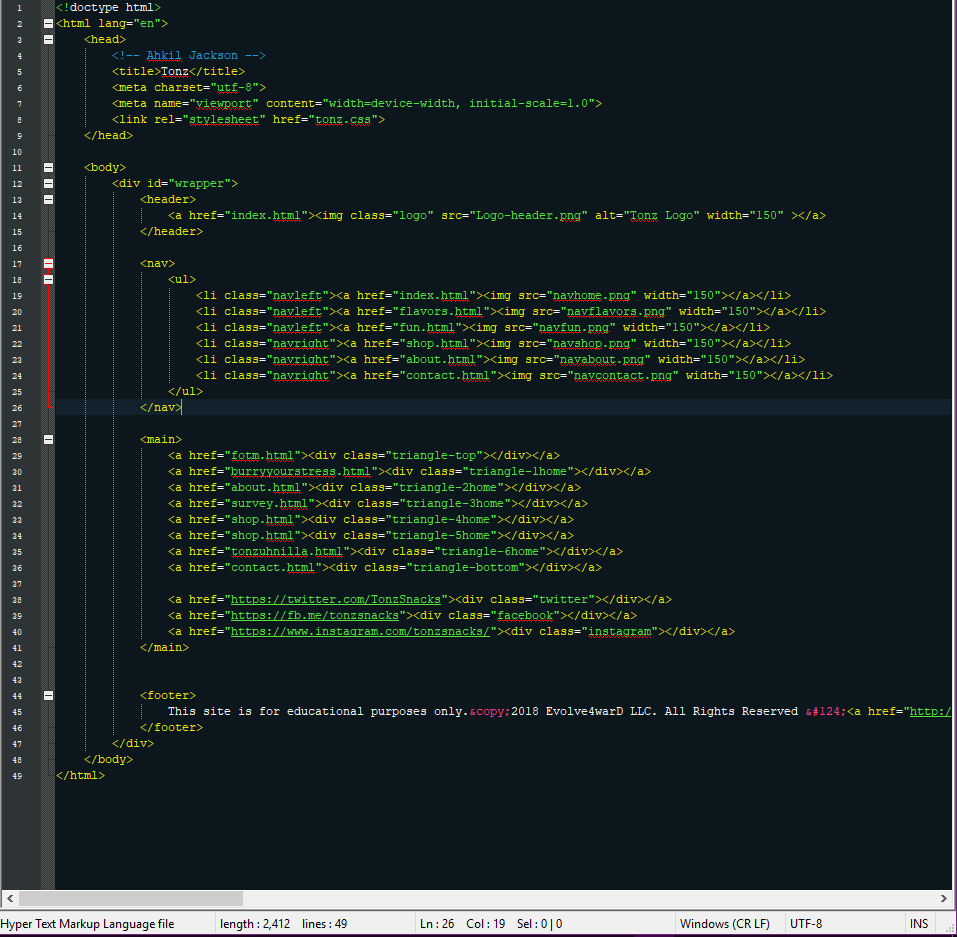Toggle the INS overwrite mode indicator
This screenshot has width=957, height=937.
click(x=919, y=923)
